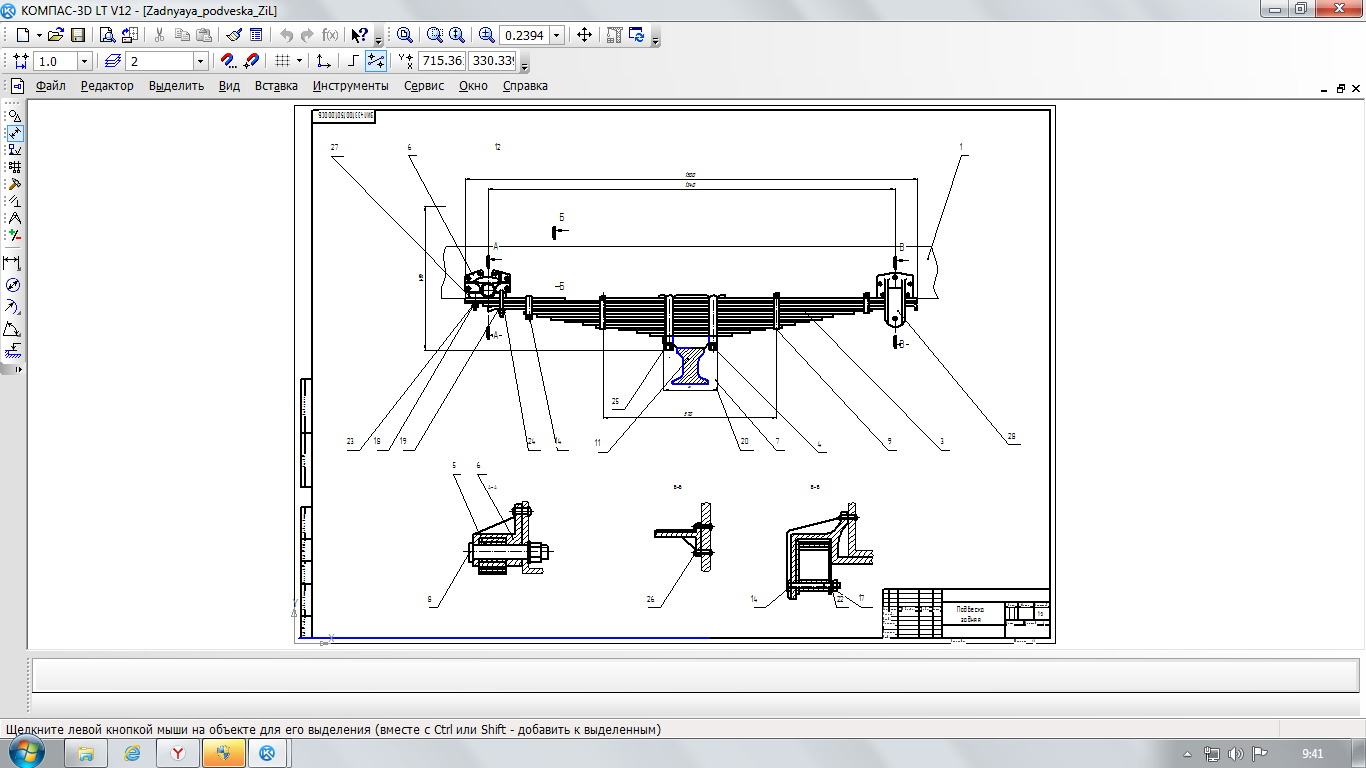The height and width of the screenshot is (768, 1366).
Task: Open Internet Explorer from the taskbar
Action: pyautogui.click(x=132, y=753)
